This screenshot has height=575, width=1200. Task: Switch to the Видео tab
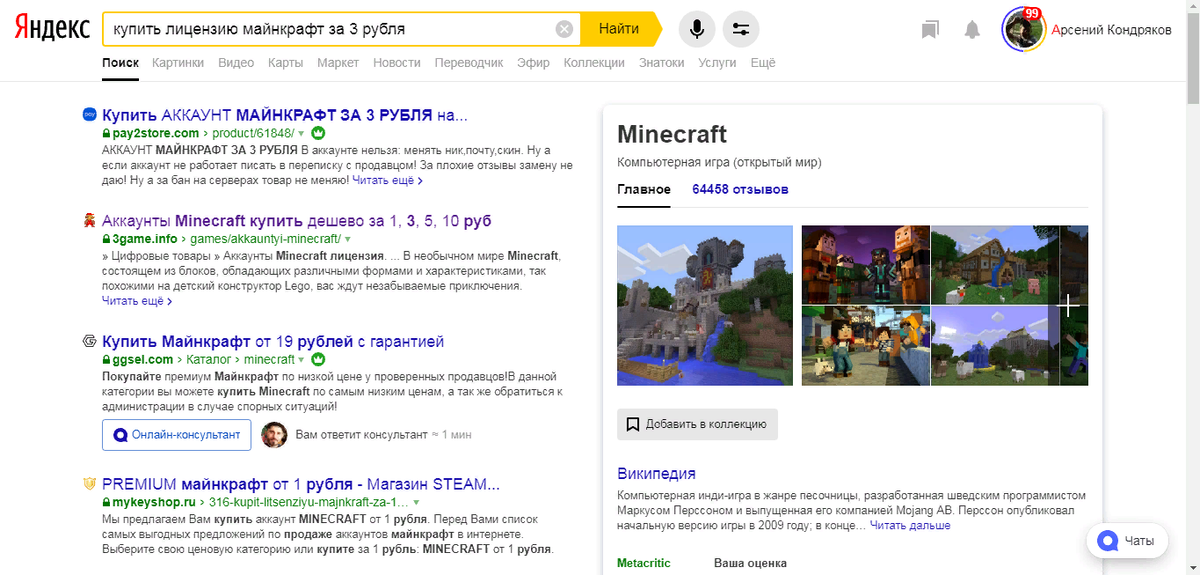236,62
